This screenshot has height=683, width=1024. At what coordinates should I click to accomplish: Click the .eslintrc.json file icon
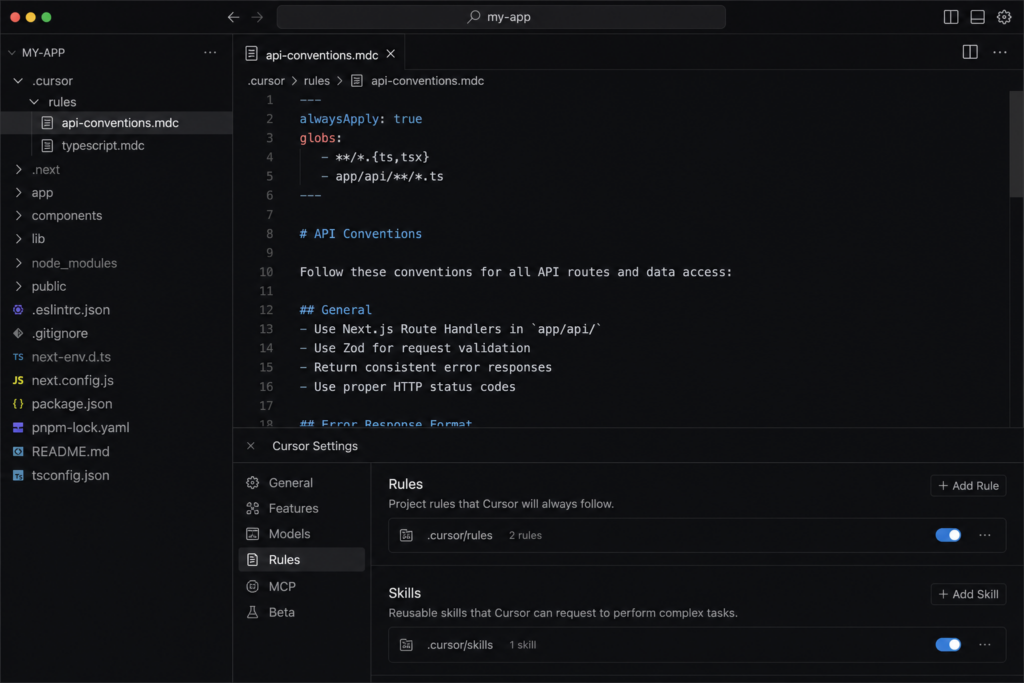pos(18,310)
